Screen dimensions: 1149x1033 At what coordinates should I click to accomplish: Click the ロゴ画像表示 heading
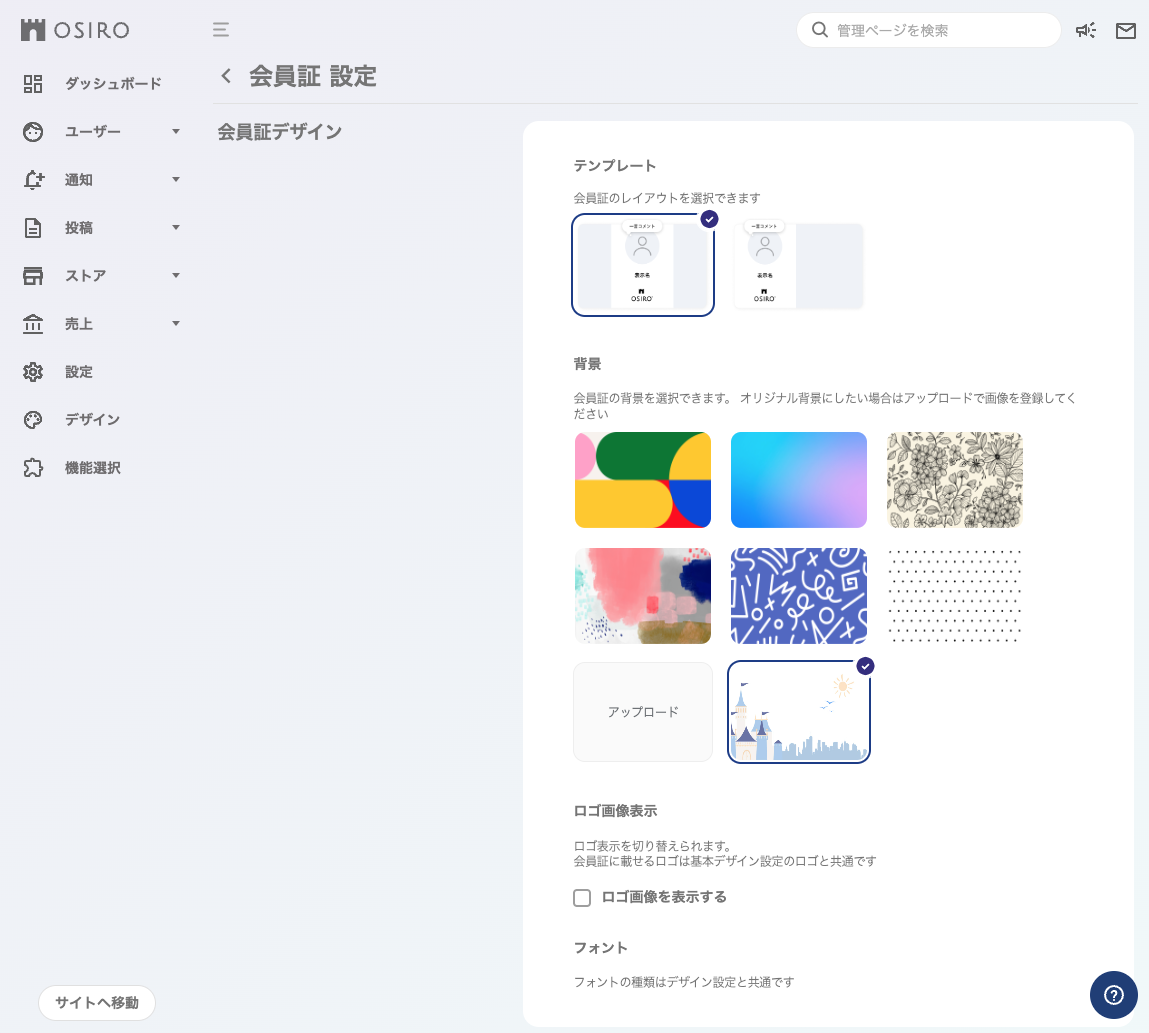point(615,811)
